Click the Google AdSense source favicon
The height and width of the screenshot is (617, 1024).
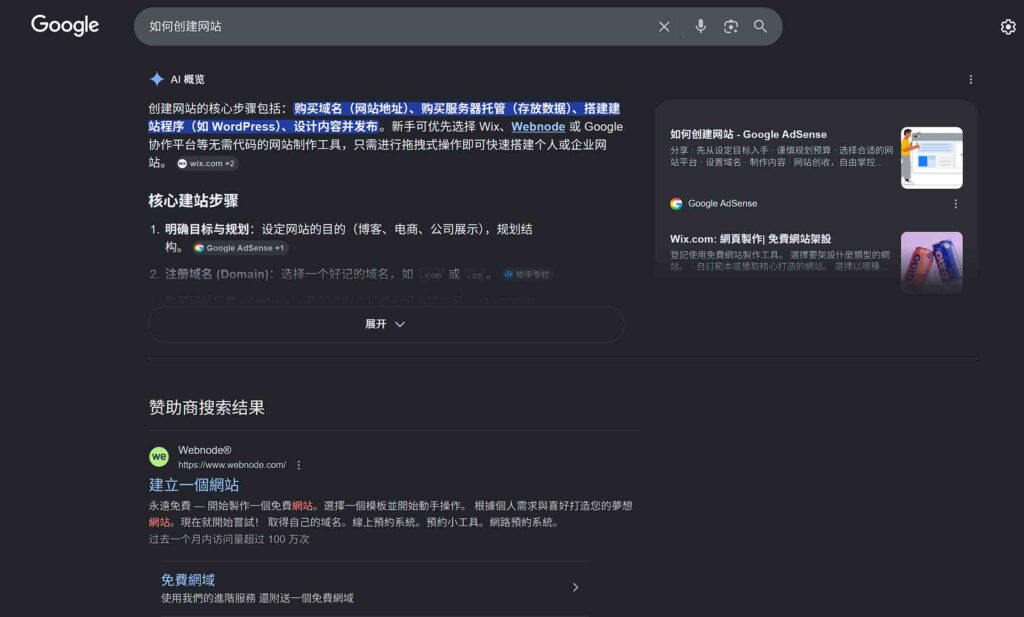pos(676,204)
